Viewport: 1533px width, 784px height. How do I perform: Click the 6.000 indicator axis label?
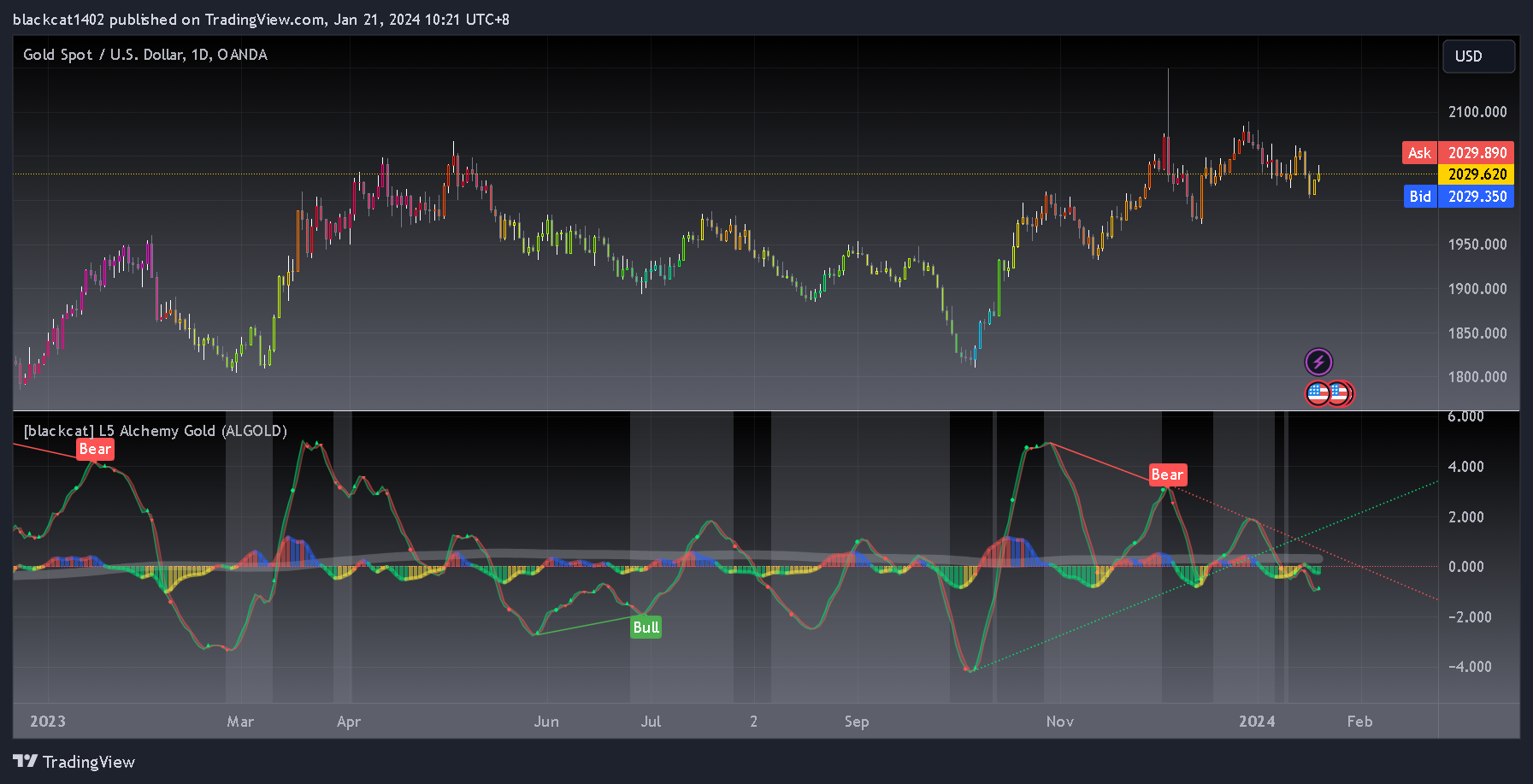1465,417
